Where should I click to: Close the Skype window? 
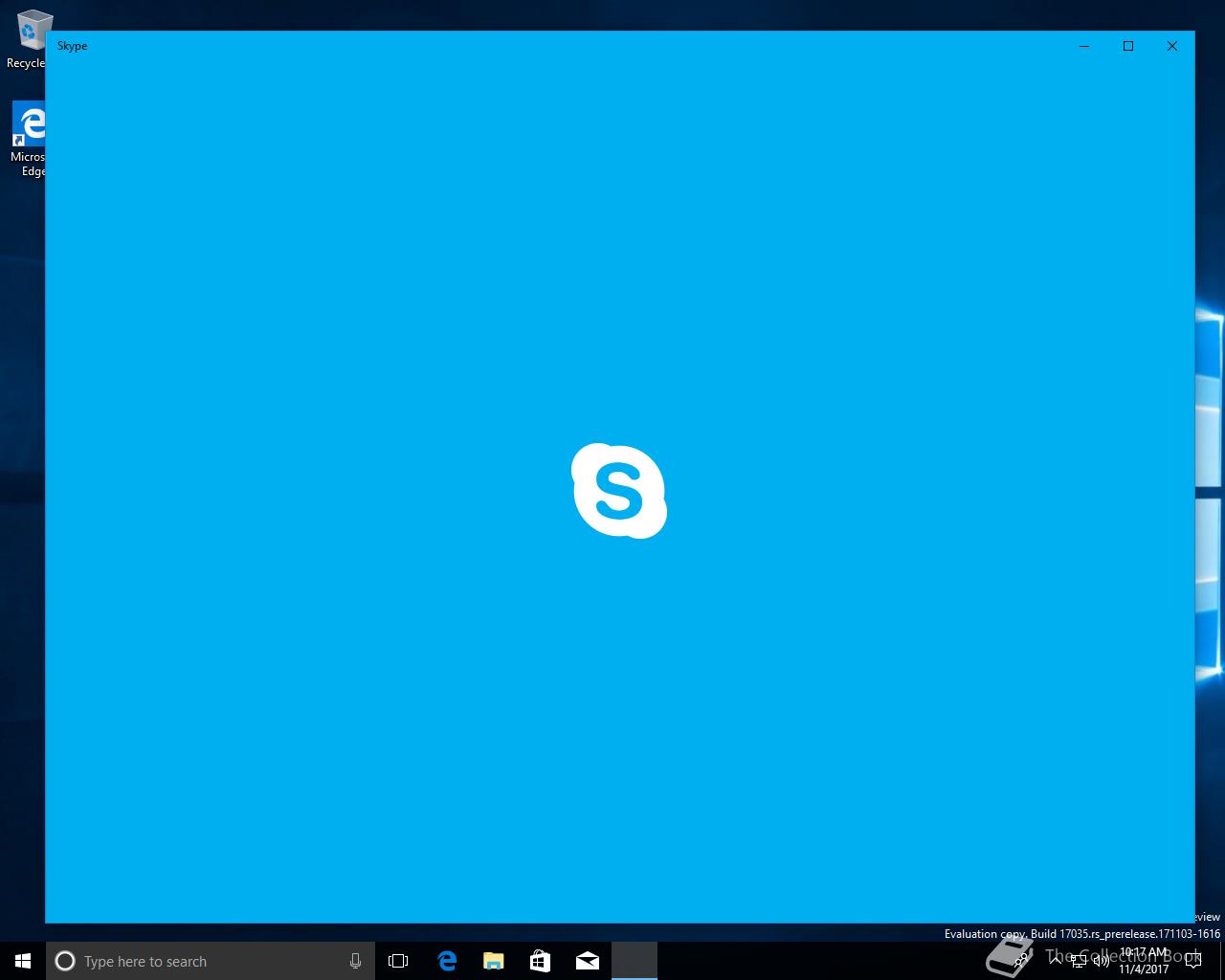[x=1172, y=46]
